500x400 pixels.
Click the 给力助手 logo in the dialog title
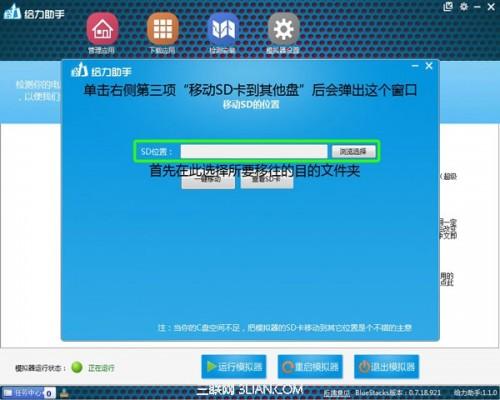[x=101, y=70]
